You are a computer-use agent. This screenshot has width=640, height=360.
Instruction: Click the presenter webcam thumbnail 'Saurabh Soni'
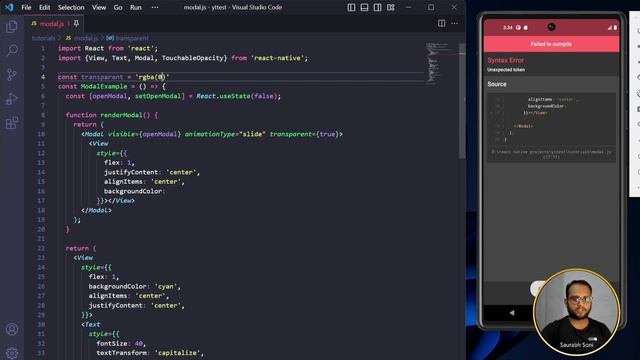pos(576,312)
